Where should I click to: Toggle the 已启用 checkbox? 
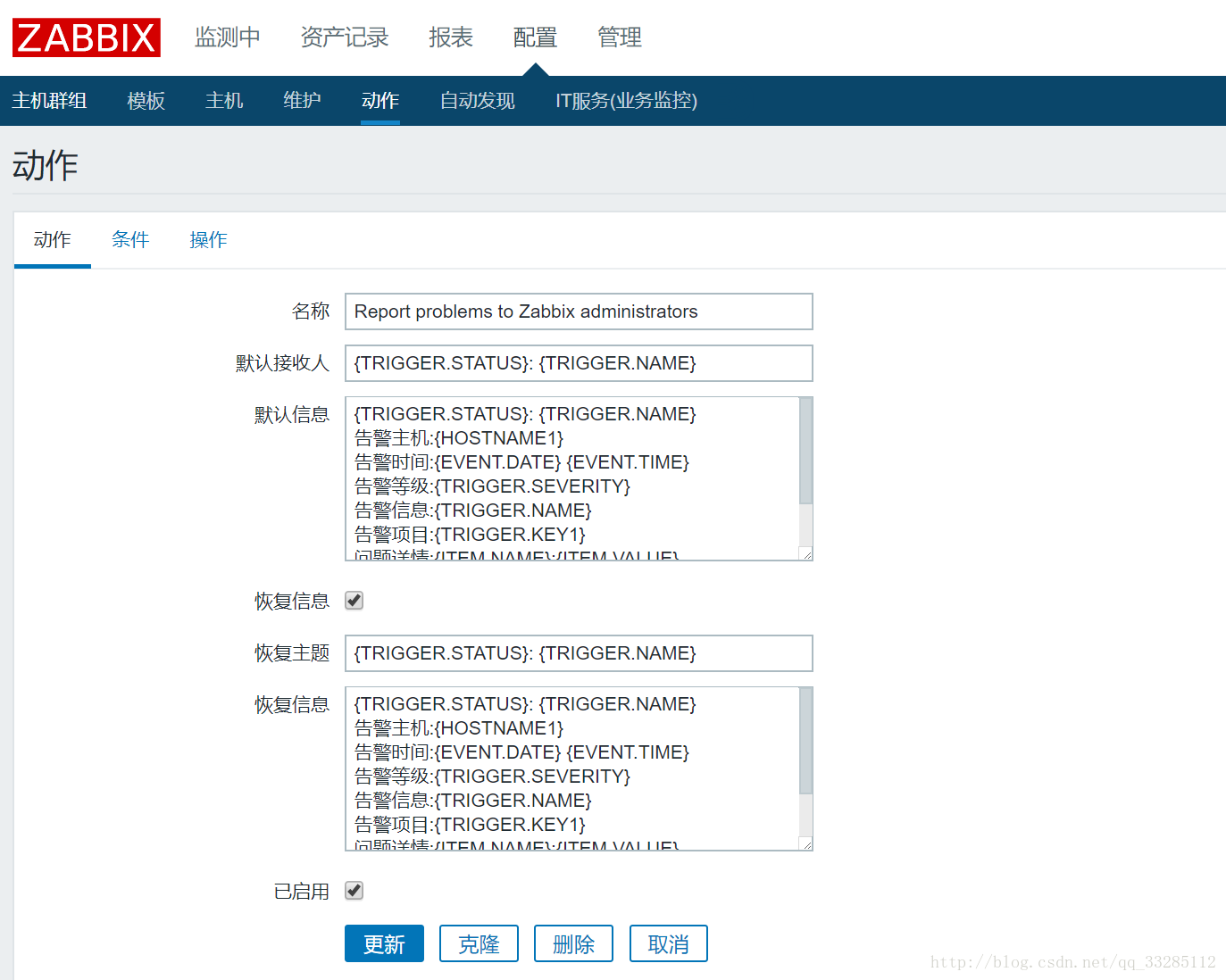(x=354, y=891)
